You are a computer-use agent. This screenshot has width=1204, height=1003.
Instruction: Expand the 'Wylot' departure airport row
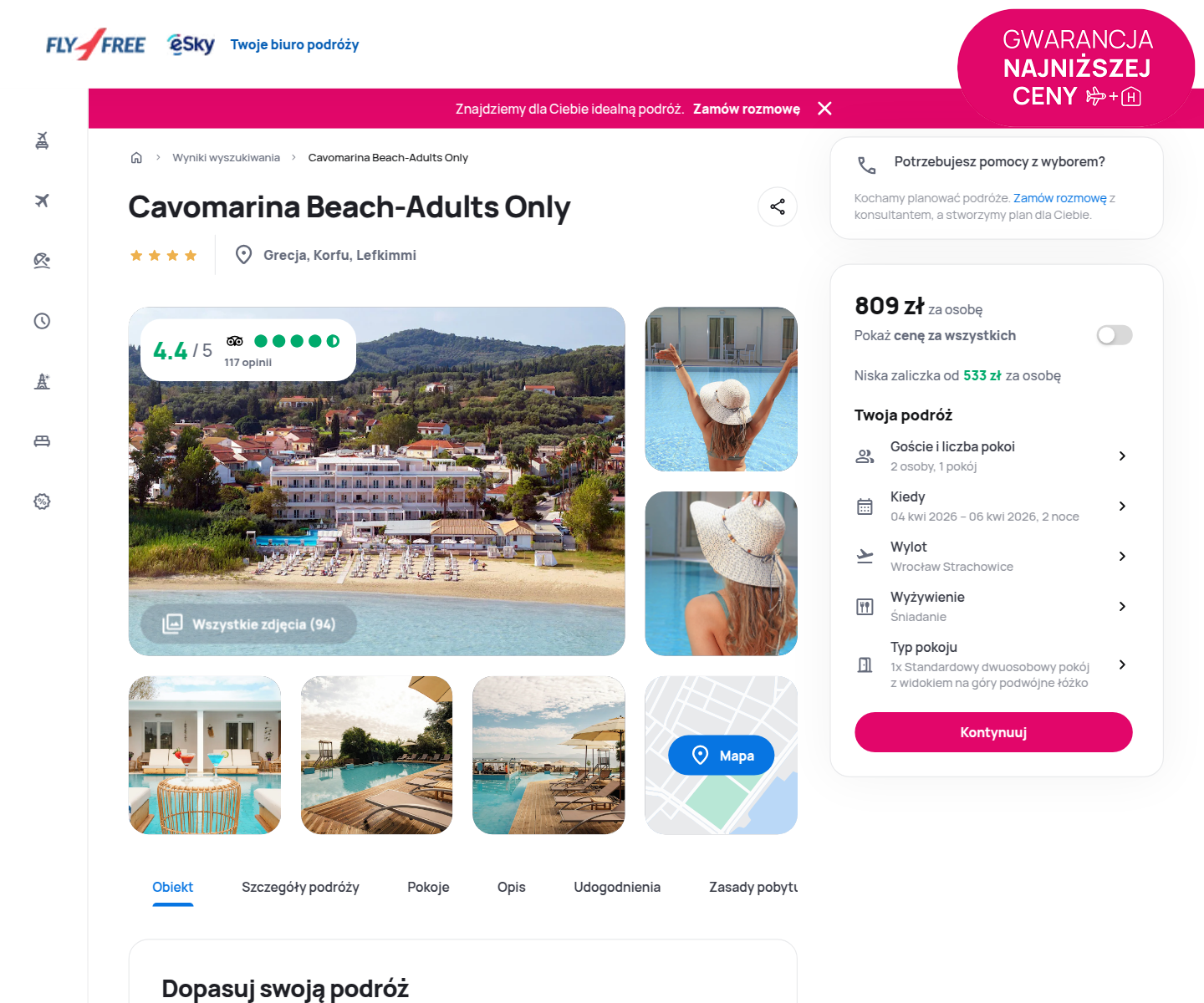pyautogui.click(x=992, y=556)
